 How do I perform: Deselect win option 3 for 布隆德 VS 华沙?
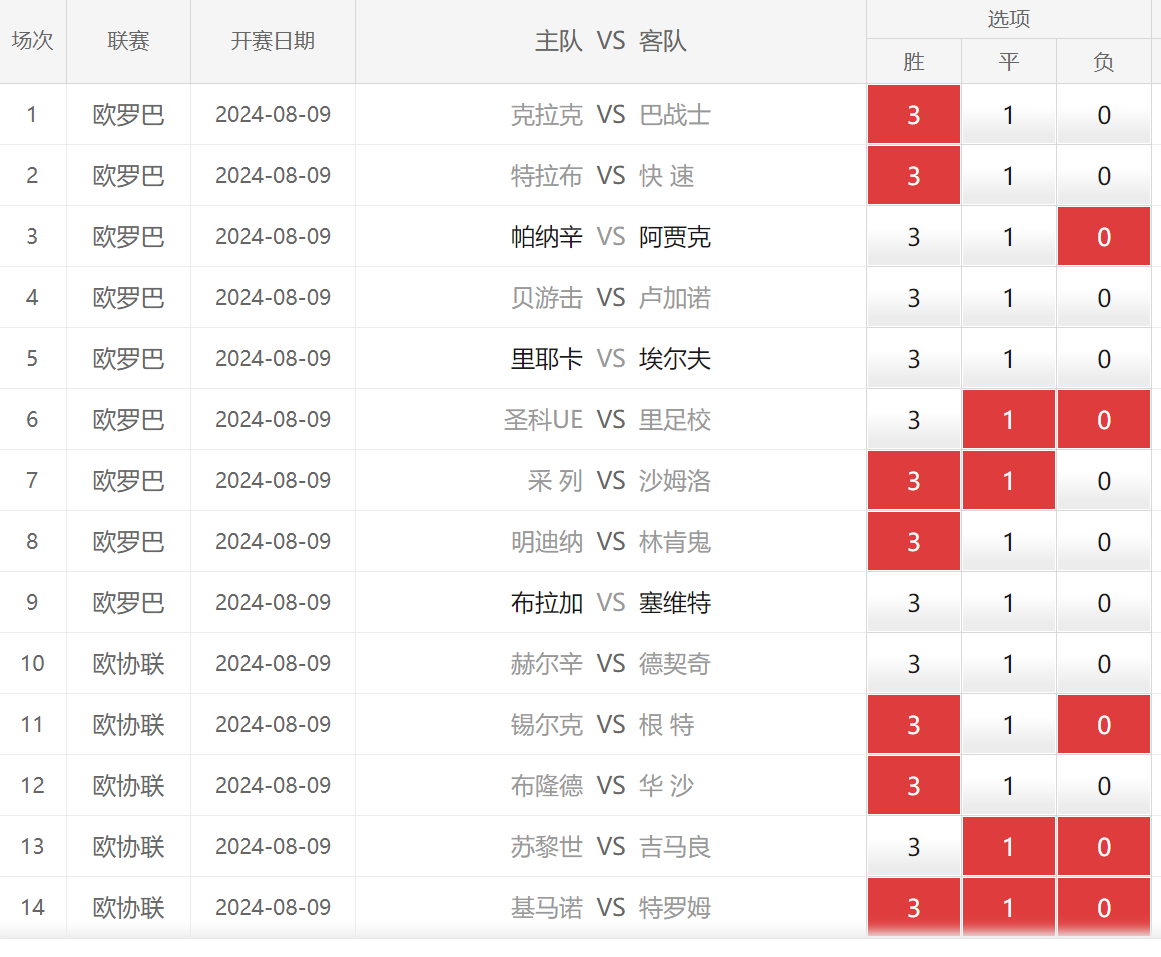(x=914, y=785)
